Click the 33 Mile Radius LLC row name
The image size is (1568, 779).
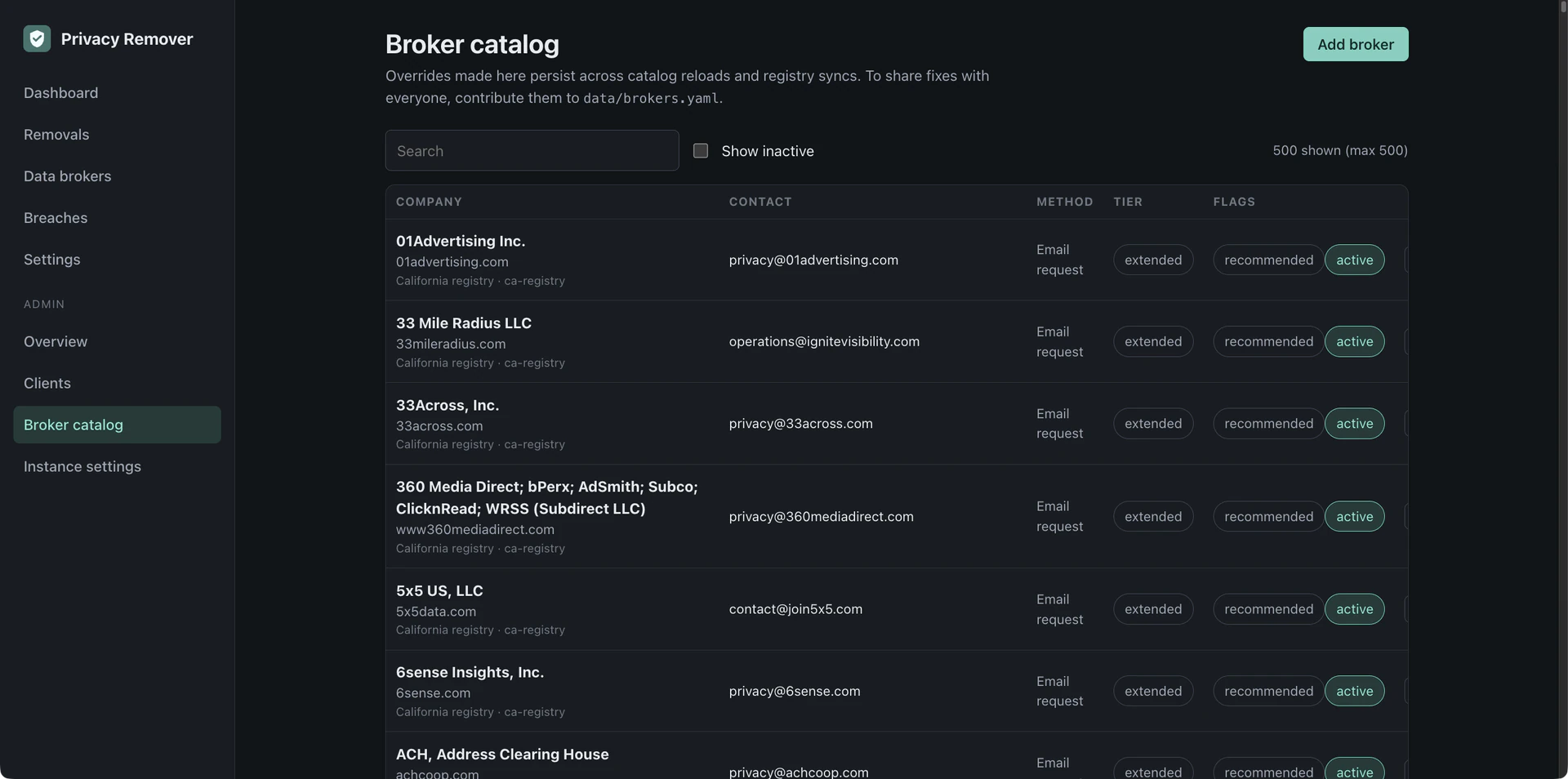(x=464, y=323)
